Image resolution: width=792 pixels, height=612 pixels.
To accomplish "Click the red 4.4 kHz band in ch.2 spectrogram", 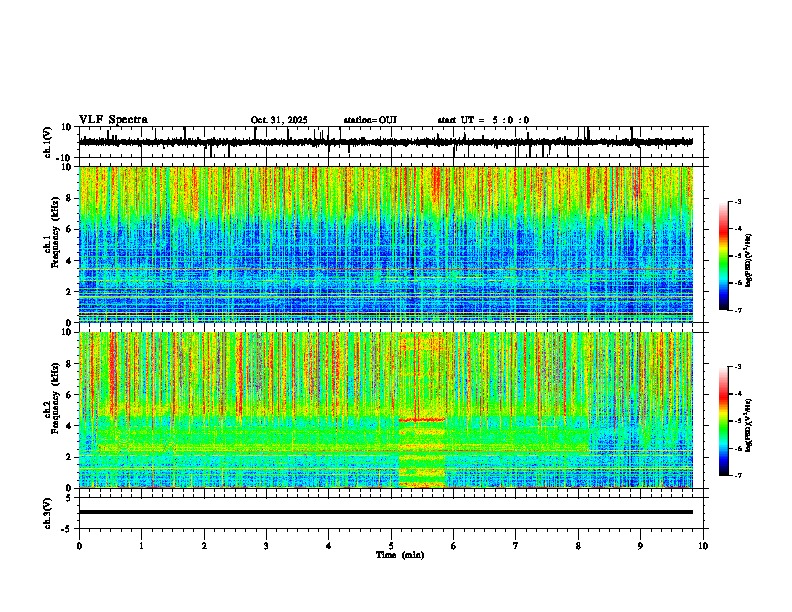I will tap(422, 420).
